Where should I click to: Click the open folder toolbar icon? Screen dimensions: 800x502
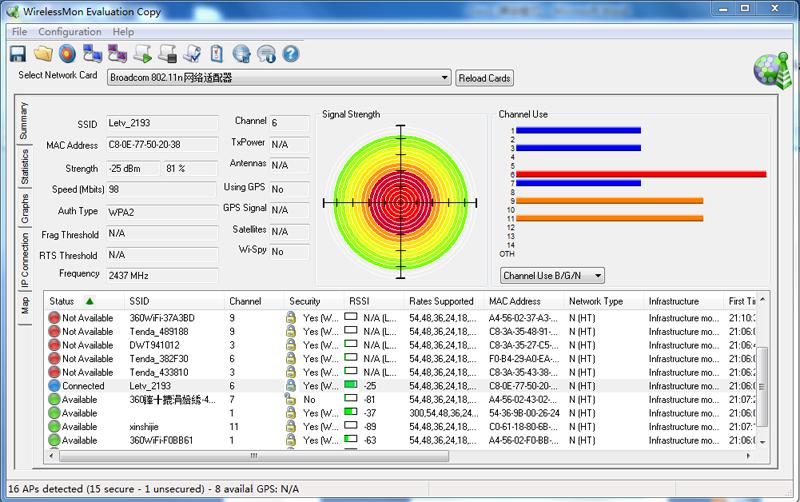pos(43,53)
